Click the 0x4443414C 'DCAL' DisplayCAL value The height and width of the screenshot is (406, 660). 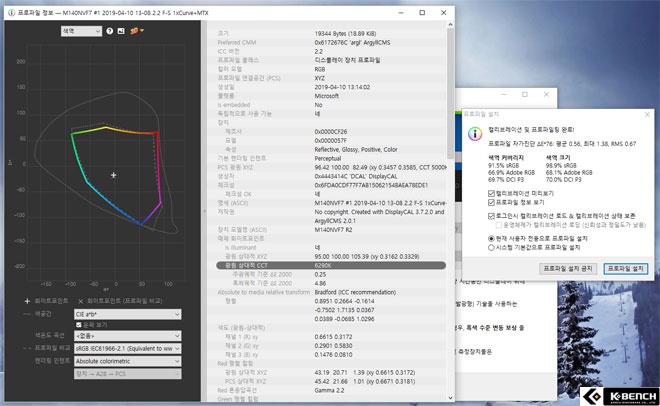356,176
